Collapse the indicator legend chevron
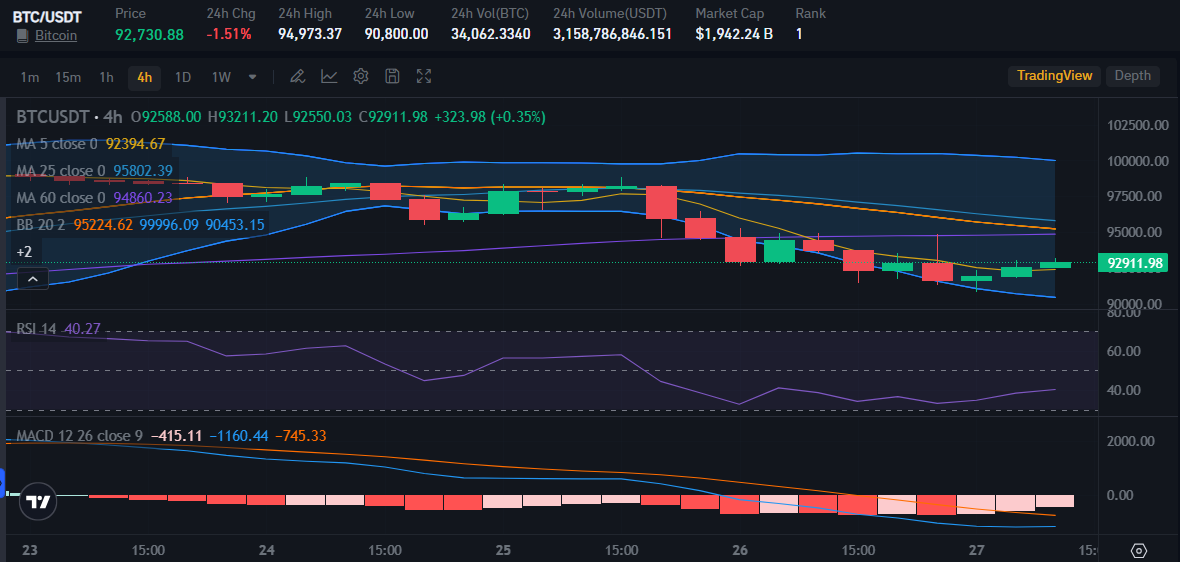 click(x=32, y=279)
